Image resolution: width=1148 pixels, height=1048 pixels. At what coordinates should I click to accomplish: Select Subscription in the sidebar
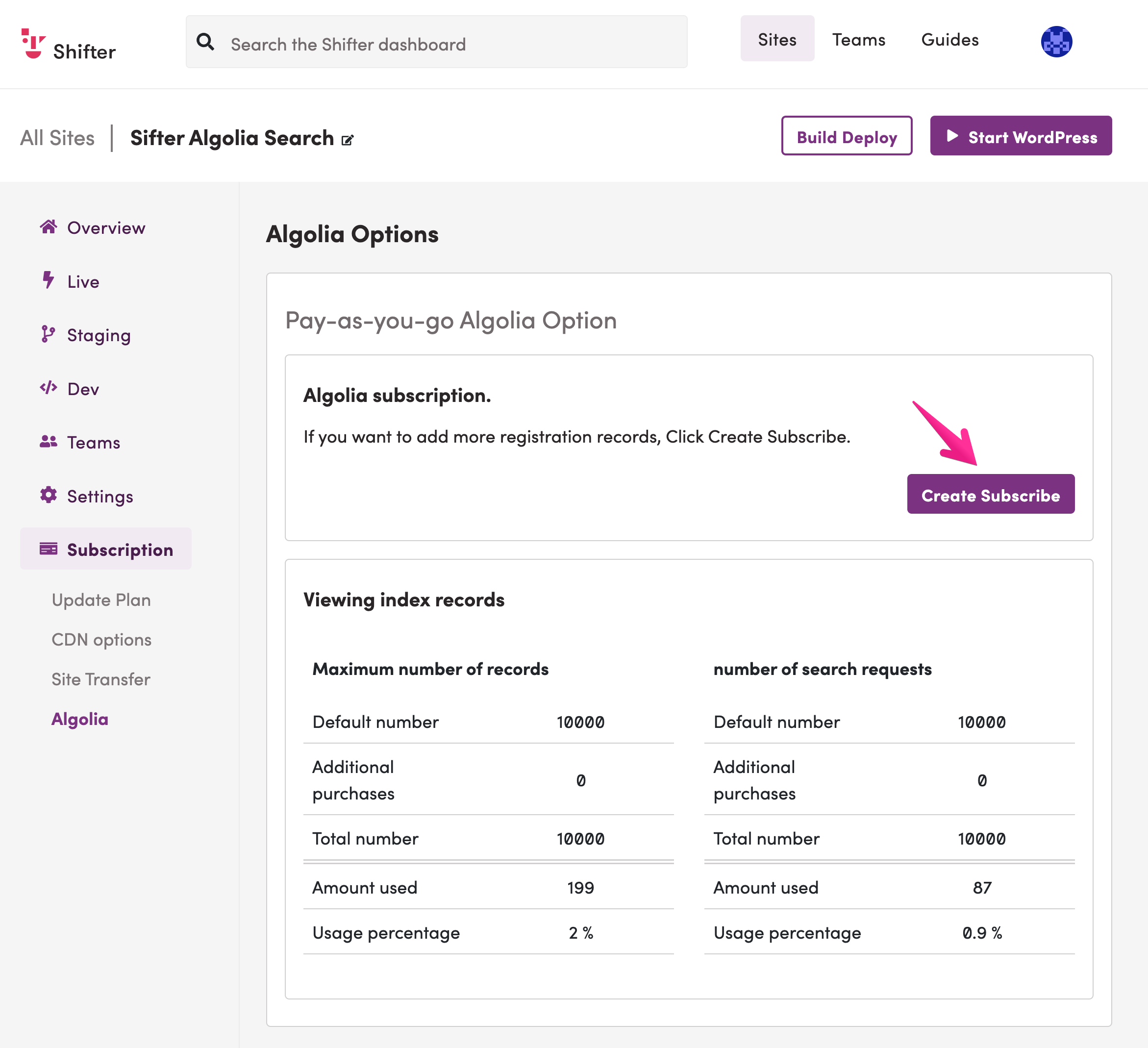coord(106,549)
